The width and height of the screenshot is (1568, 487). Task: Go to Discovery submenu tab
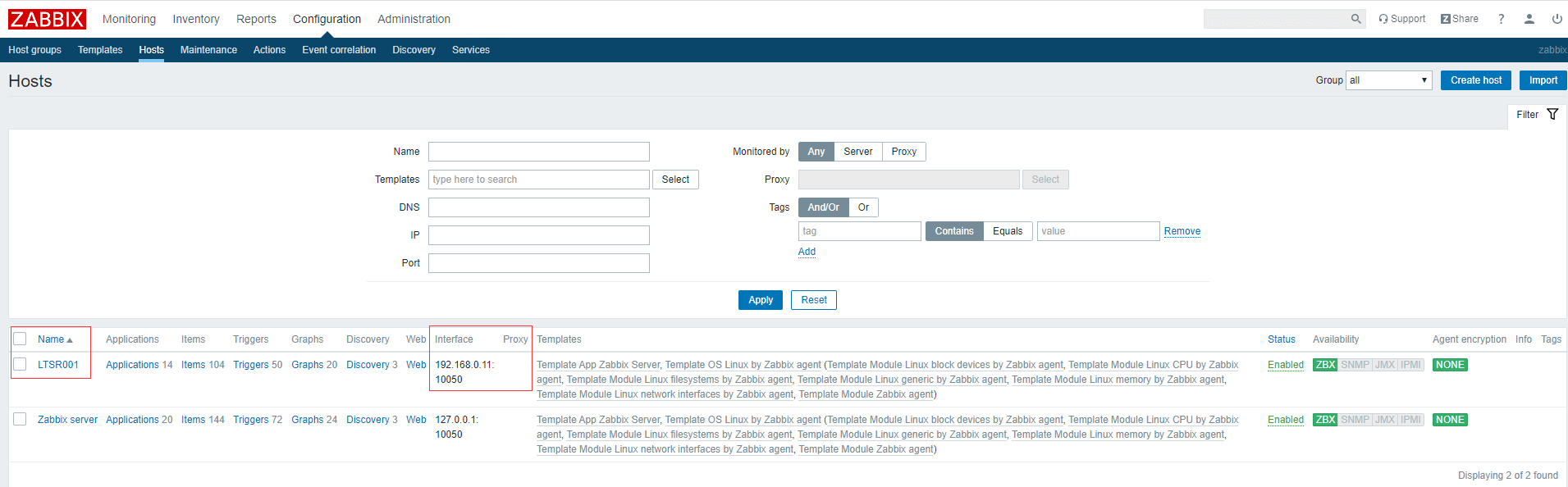pos(414,50)
